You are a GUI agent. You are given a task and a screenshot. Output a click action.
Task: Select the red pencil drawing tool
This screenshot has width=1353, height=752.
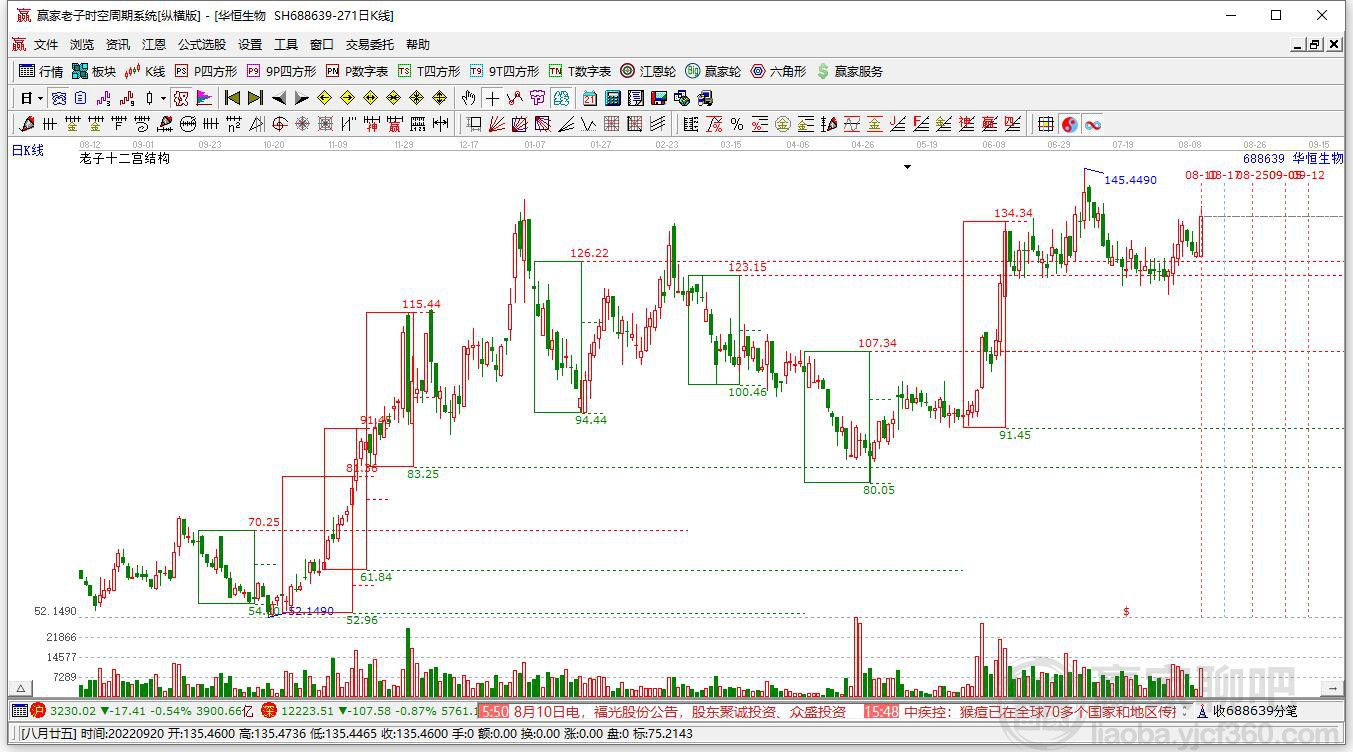27,124
